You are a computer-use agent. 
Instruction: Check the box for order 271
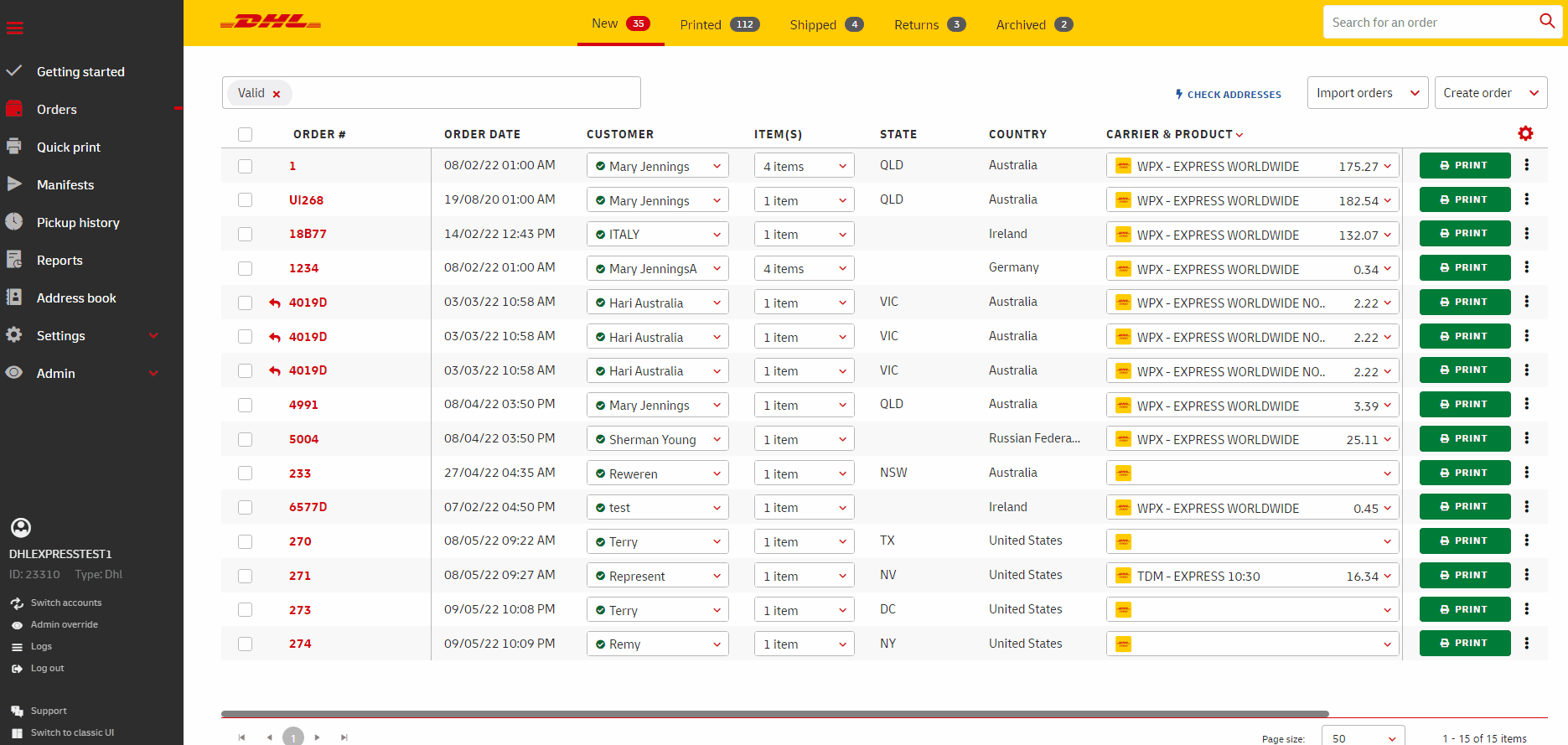(x=245, y=576)
